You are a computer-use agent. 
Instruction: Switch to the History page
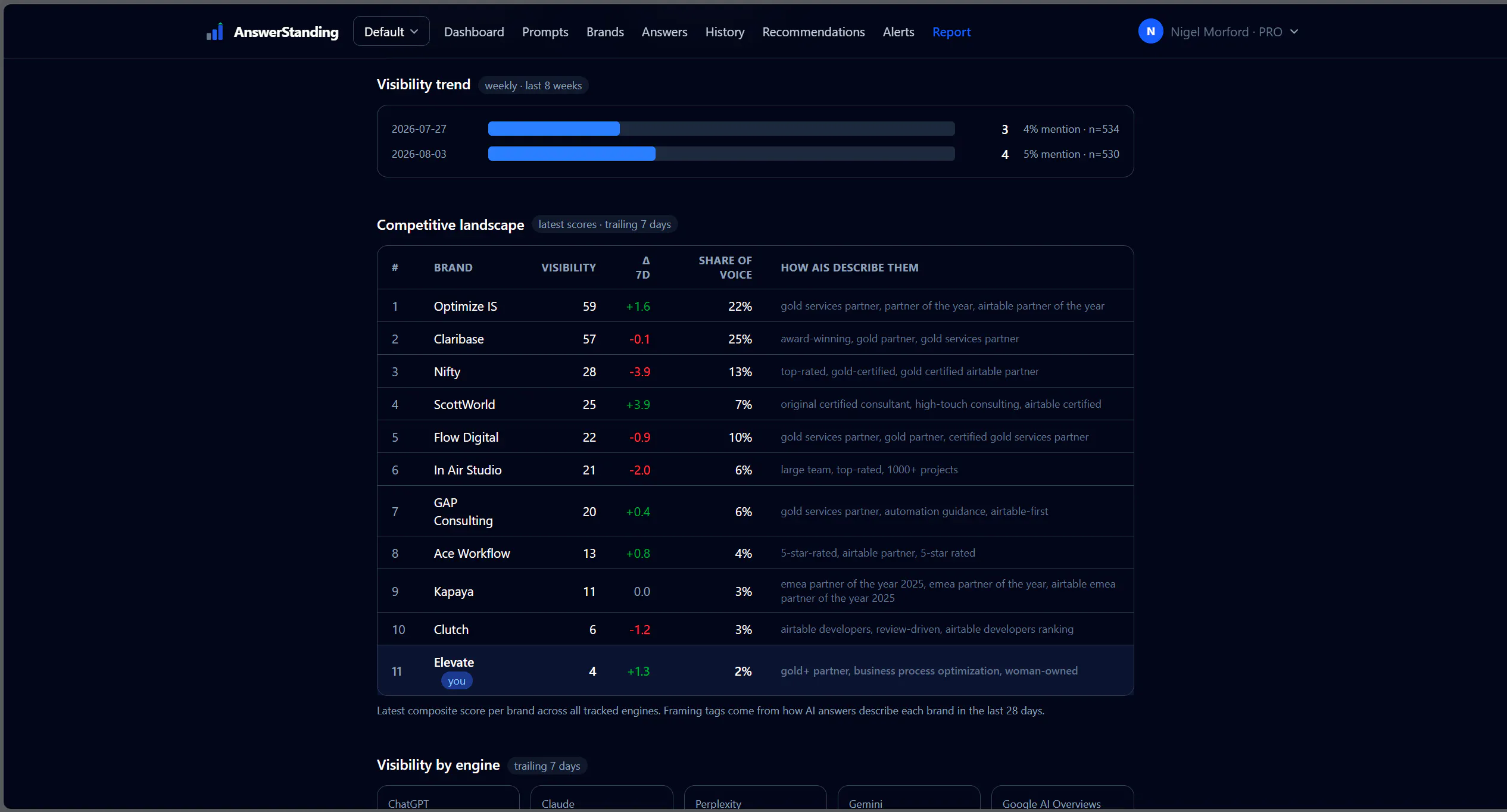(x=725, y=32)
